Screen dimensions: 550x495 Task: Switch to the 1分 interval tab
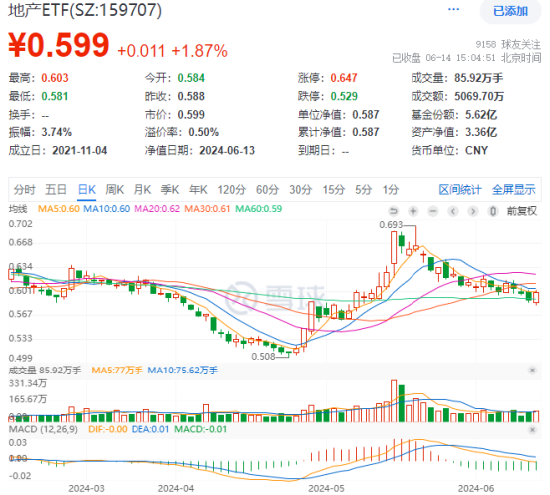(x=391, y=190)
